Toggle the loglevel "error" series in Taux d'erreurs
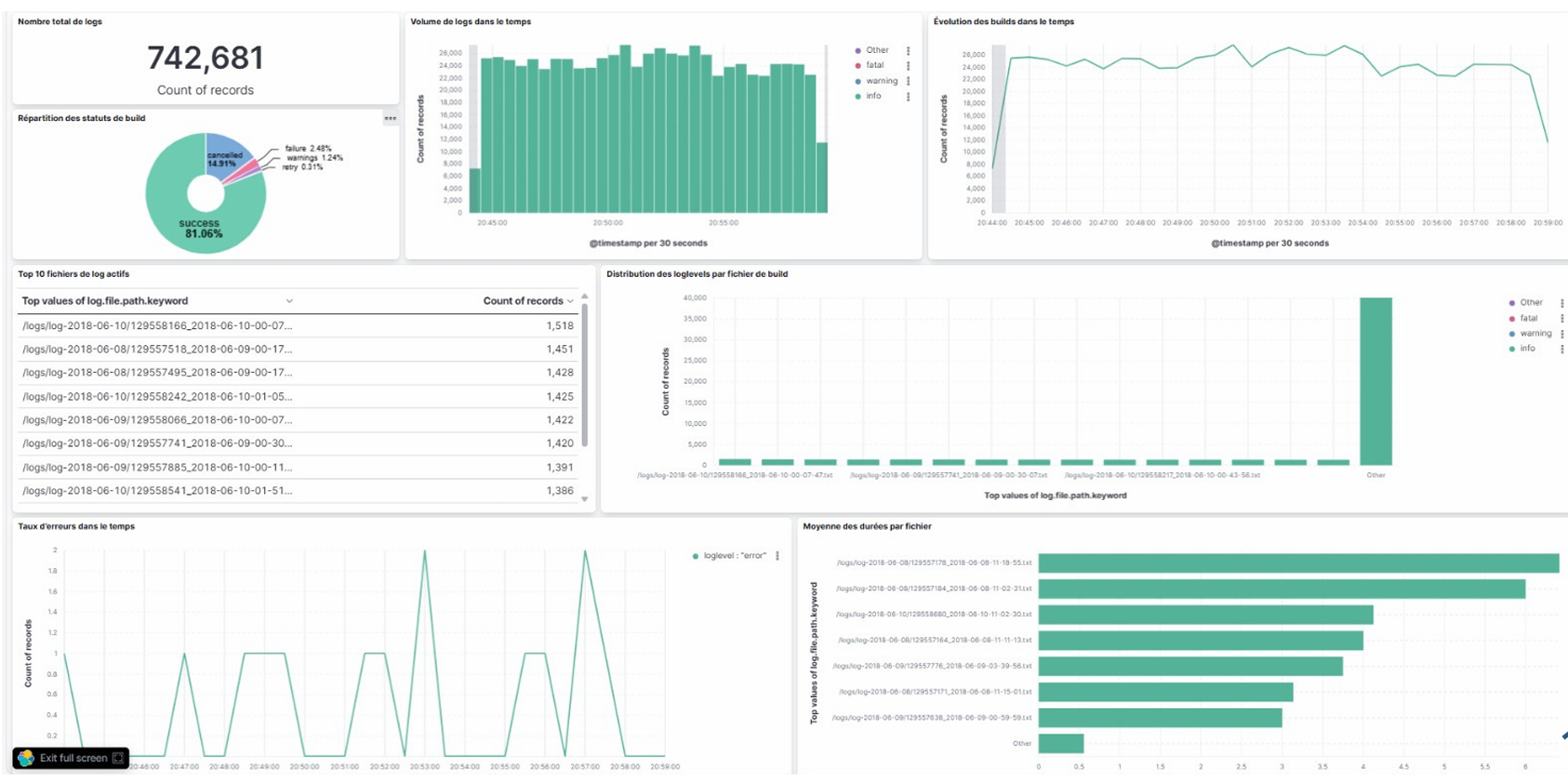The image size is (1568, 780). coord(734,556)
